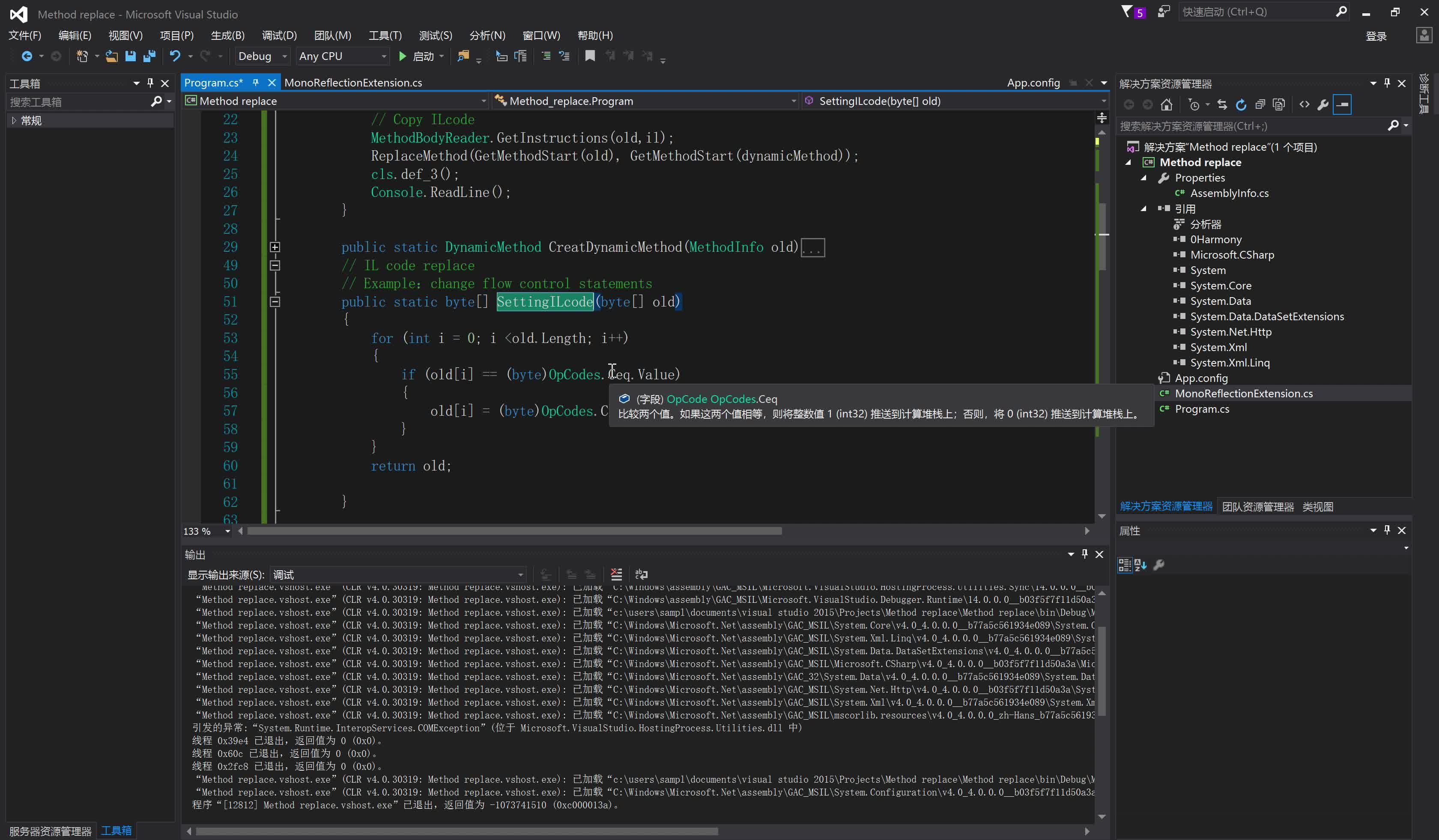The width and height of the screenshot is (1439, 840).
Task: Click the 快速启动 quick launch field
Action: [x=1264, y=12]
